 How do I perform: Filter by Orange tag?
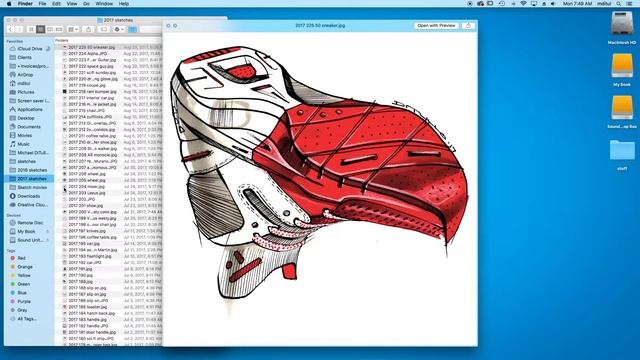[24, 267]
